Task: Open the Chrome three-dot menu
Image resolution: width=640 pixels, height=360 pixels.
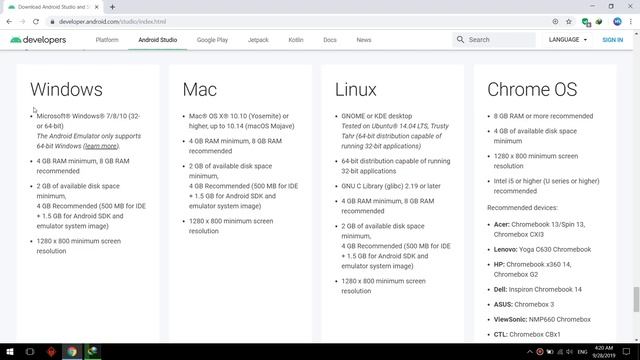Action: [x=631, y=22]
